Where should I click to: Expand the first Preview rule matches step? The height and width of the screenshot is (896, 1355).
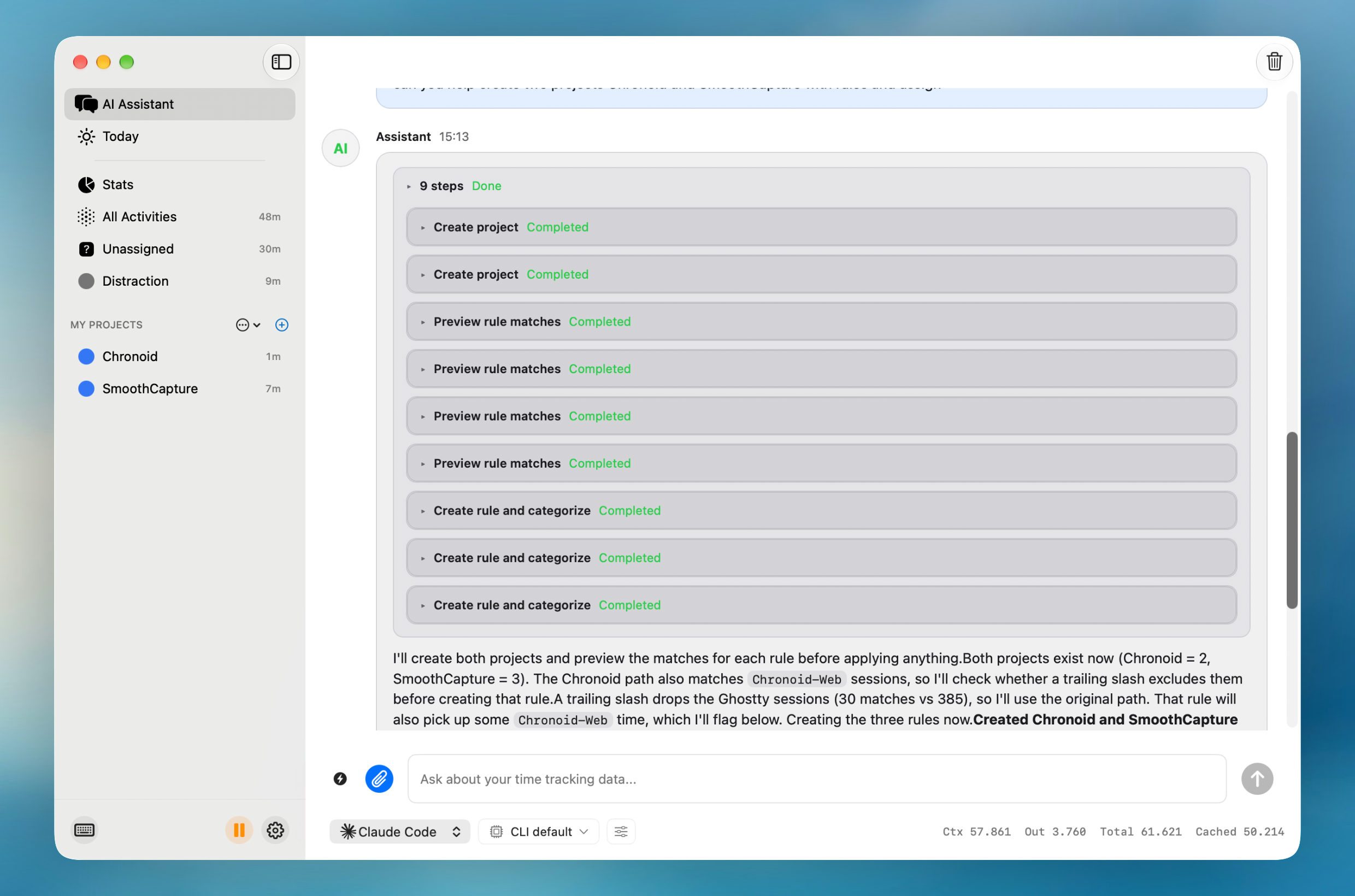pos(821,322)
